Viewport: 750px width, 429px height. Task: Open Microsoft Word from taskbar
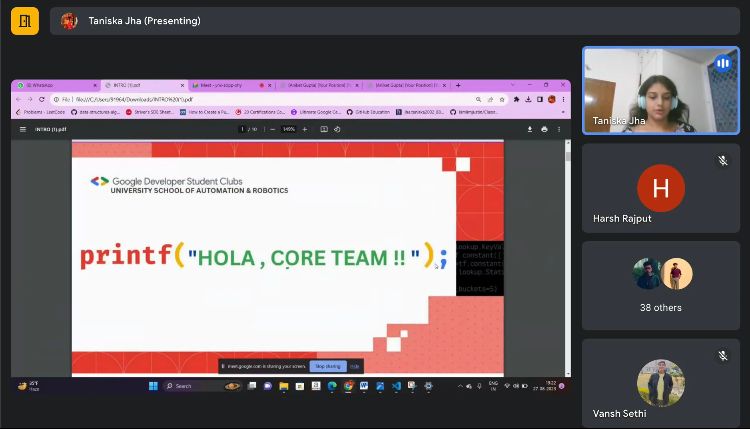[x=364, y=386]
